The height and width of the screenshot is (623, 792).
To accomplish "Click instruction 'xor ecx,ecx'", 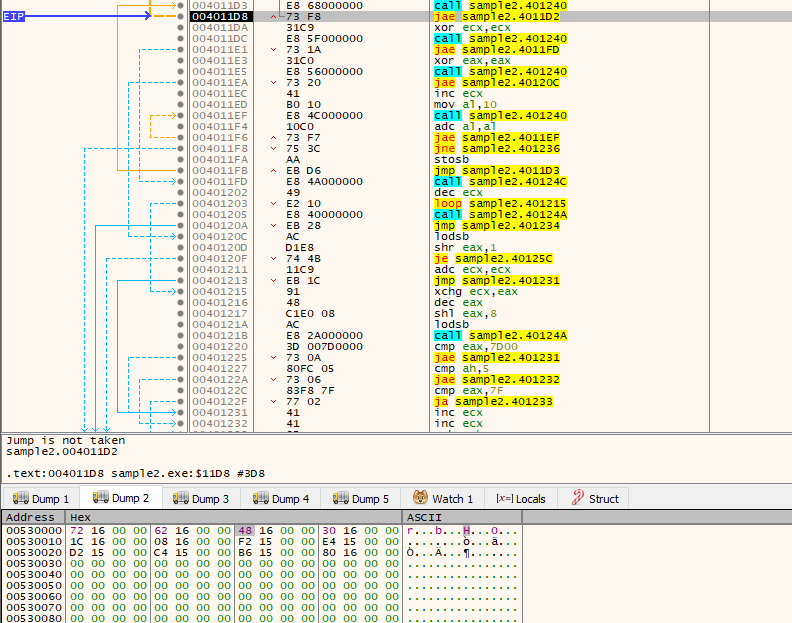I will pos(472,28).
